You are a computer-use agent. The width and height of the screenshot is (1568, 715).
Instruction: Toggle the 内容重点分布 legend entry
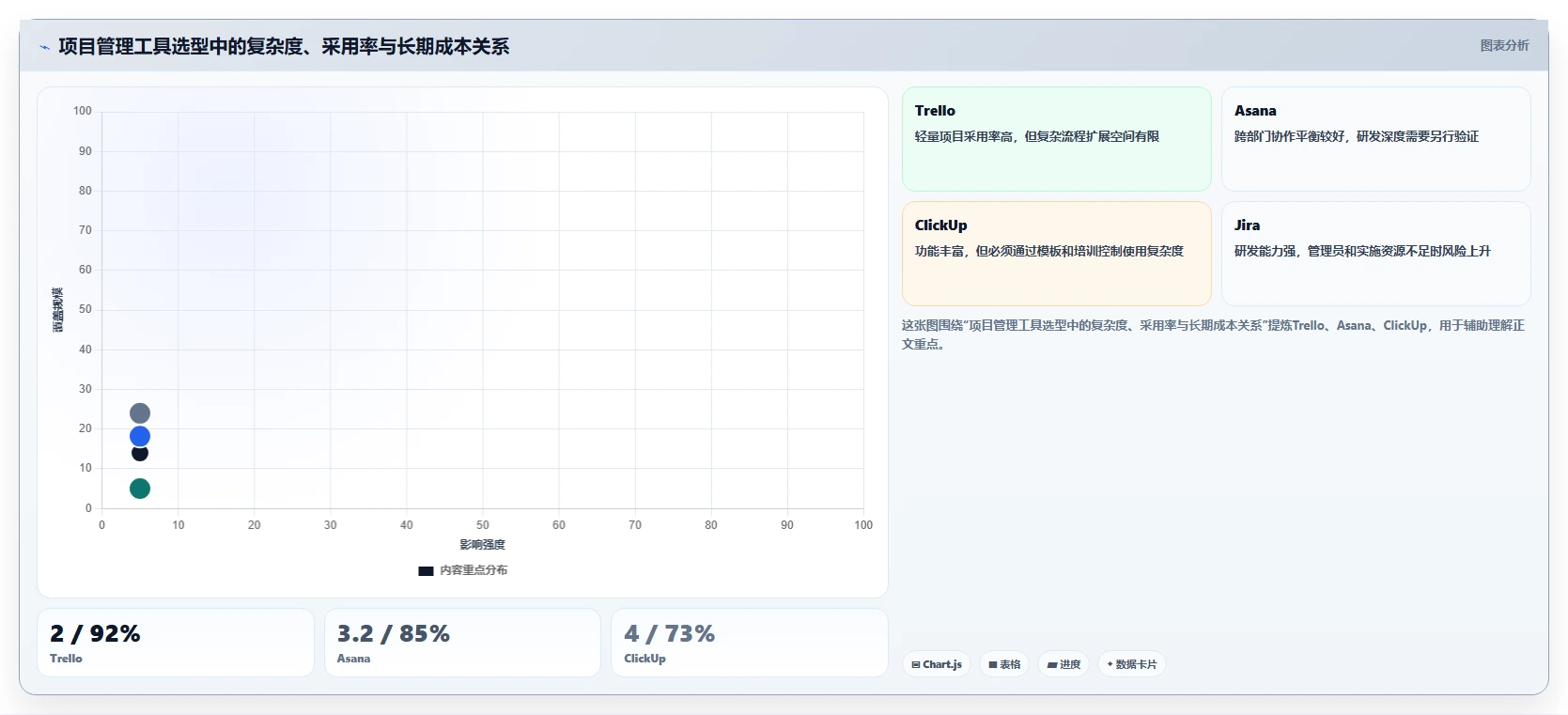point(463,570)
